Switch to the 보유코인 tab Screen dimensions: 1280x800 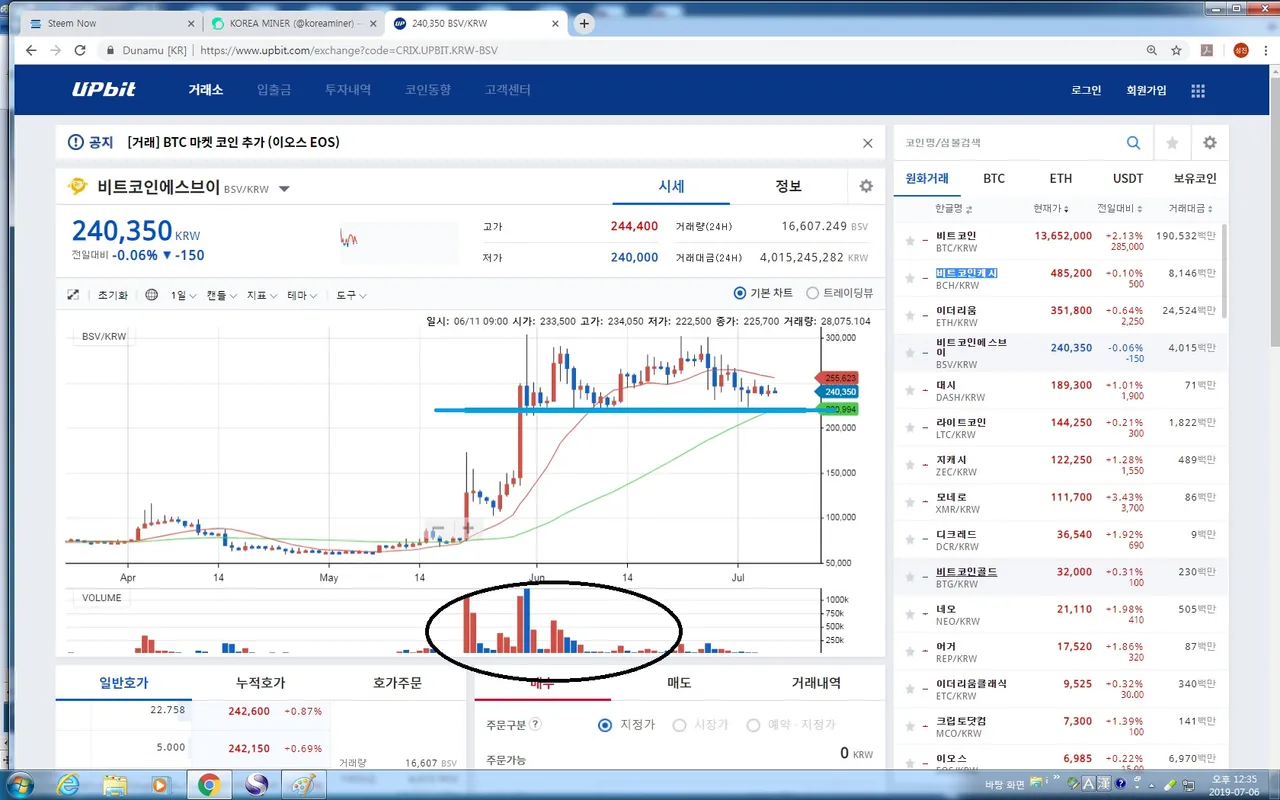(1195, 179)
